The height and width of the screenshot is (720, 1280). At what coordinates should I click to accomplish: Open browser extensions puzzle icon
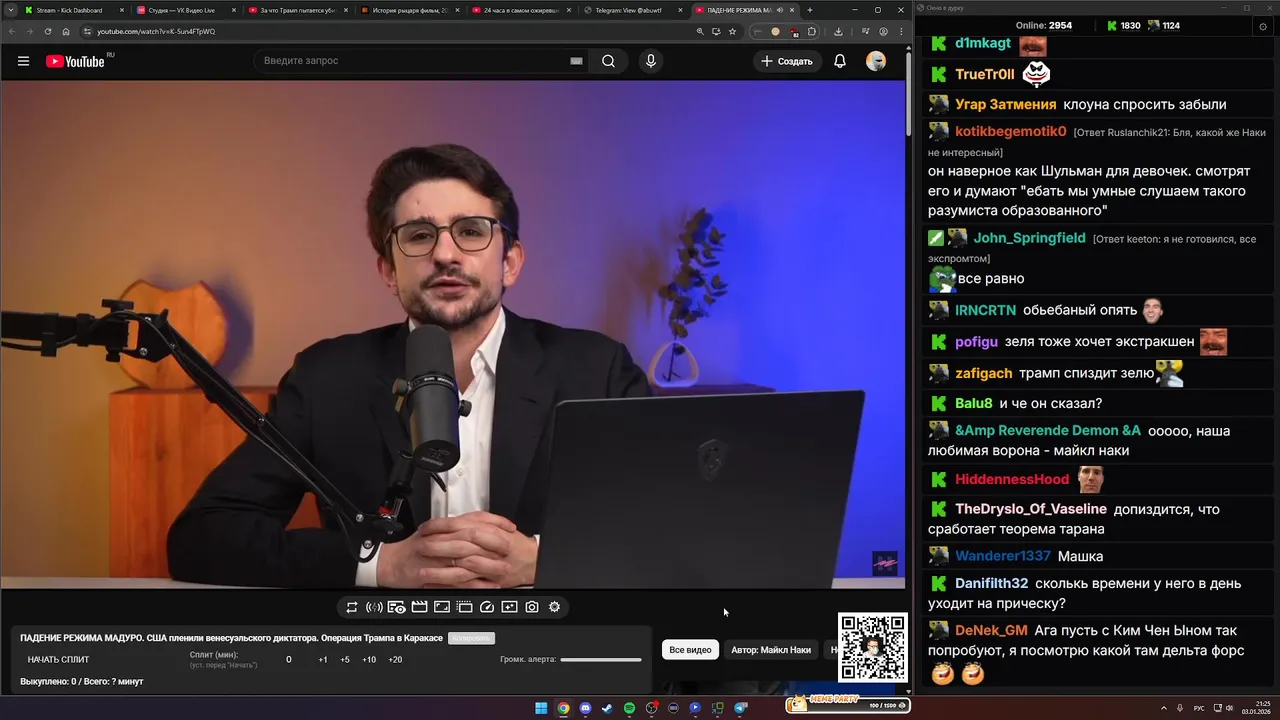click(x=812, y=31)
